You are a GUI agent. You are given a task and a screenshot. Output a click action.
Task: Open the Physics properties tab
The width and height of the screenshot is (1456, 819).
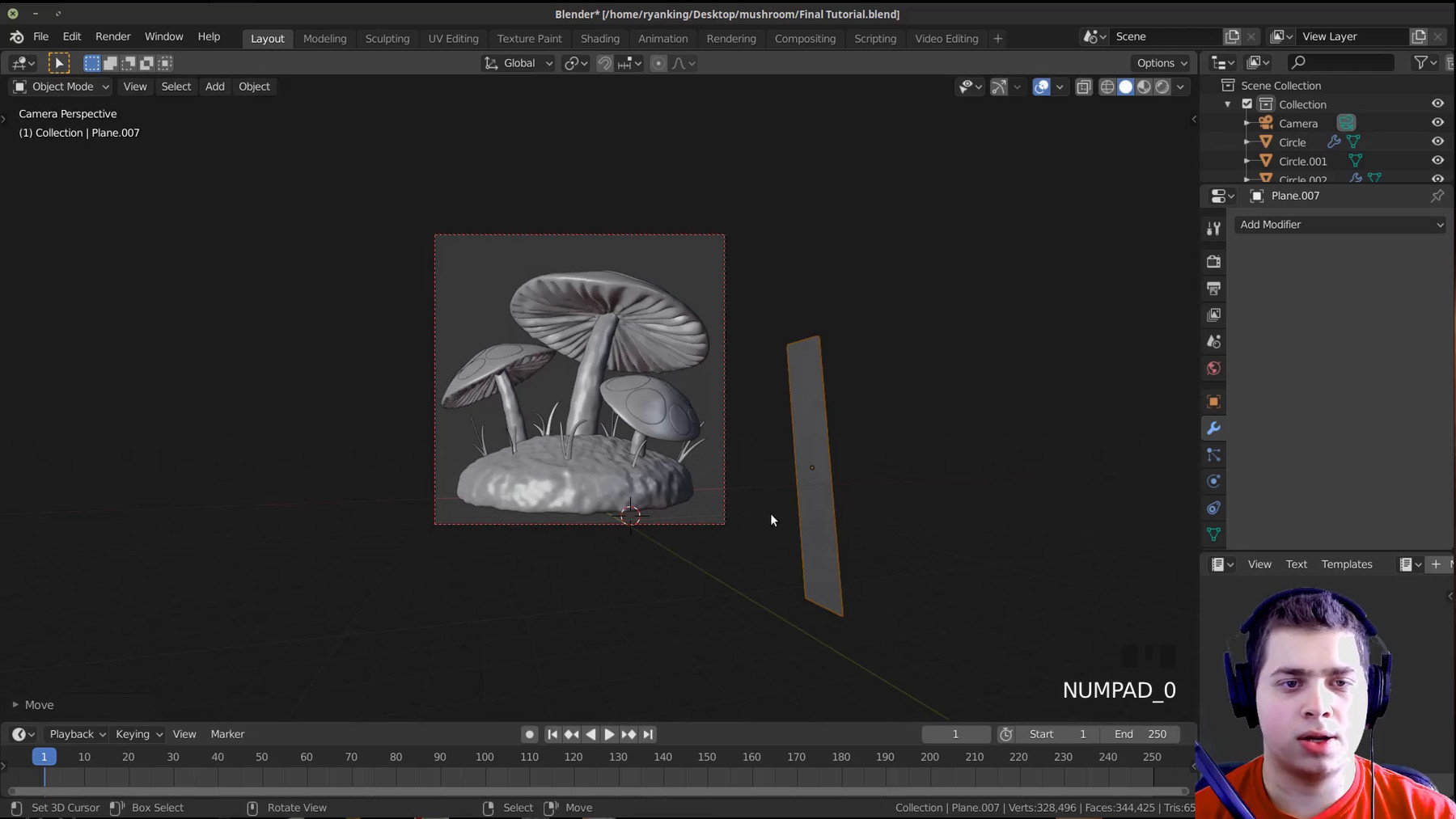coord(1213,481)
